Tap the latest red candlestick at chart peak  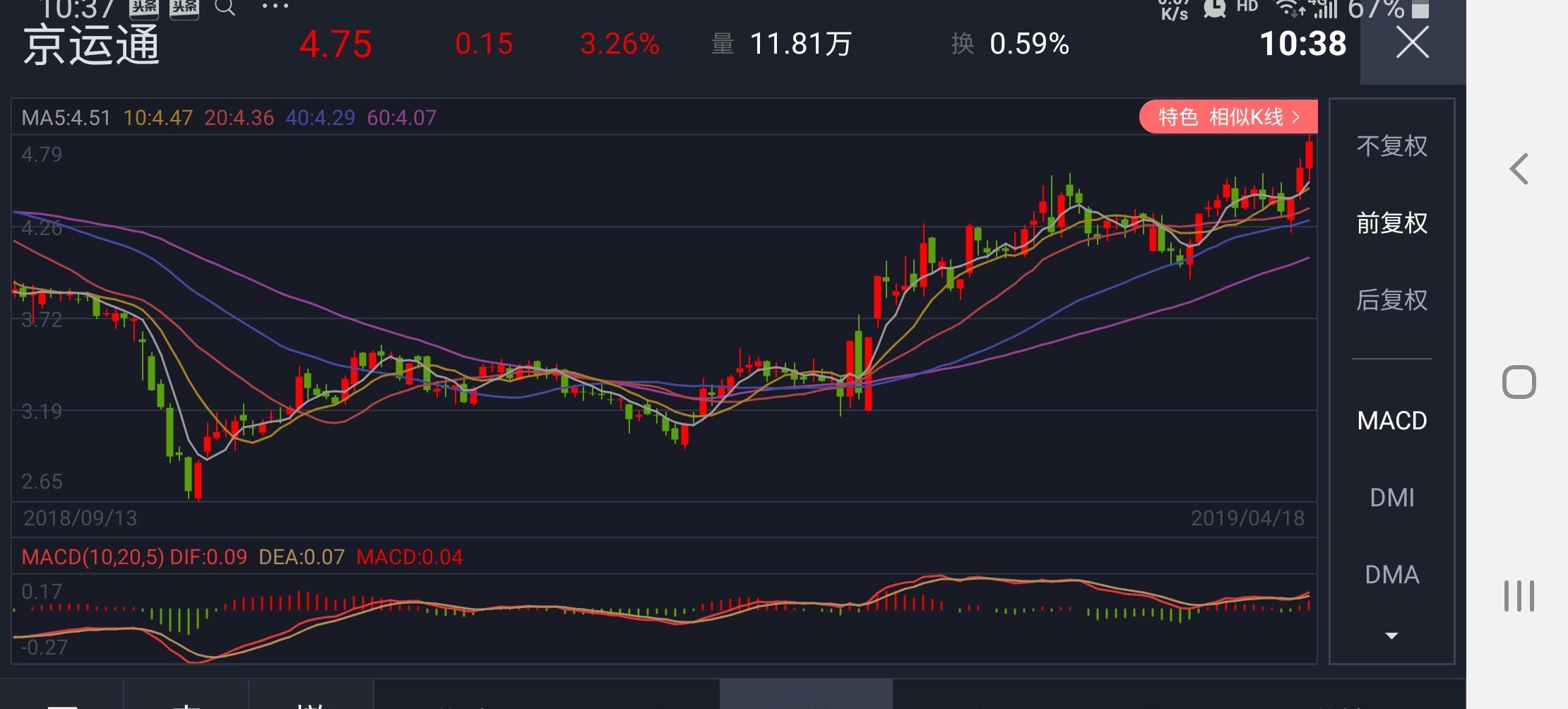coord(1309,154)
